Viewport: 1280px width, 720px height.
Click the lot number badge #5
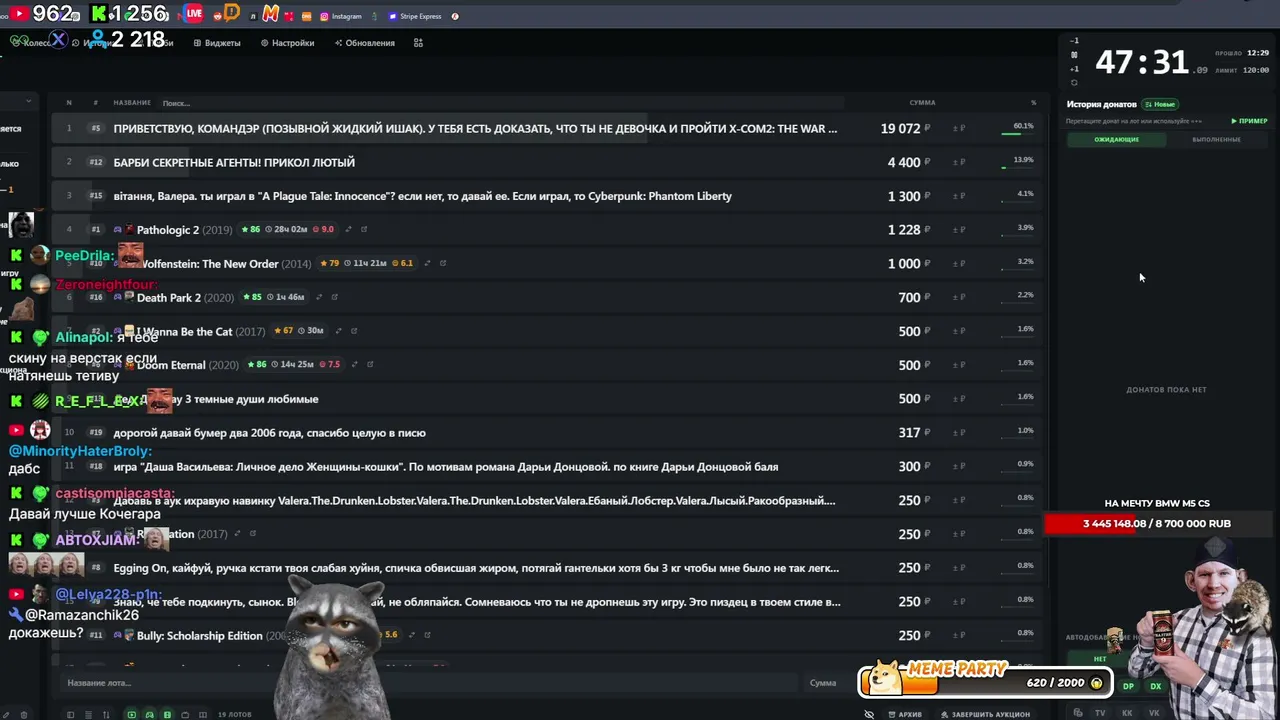click(96, 128)
